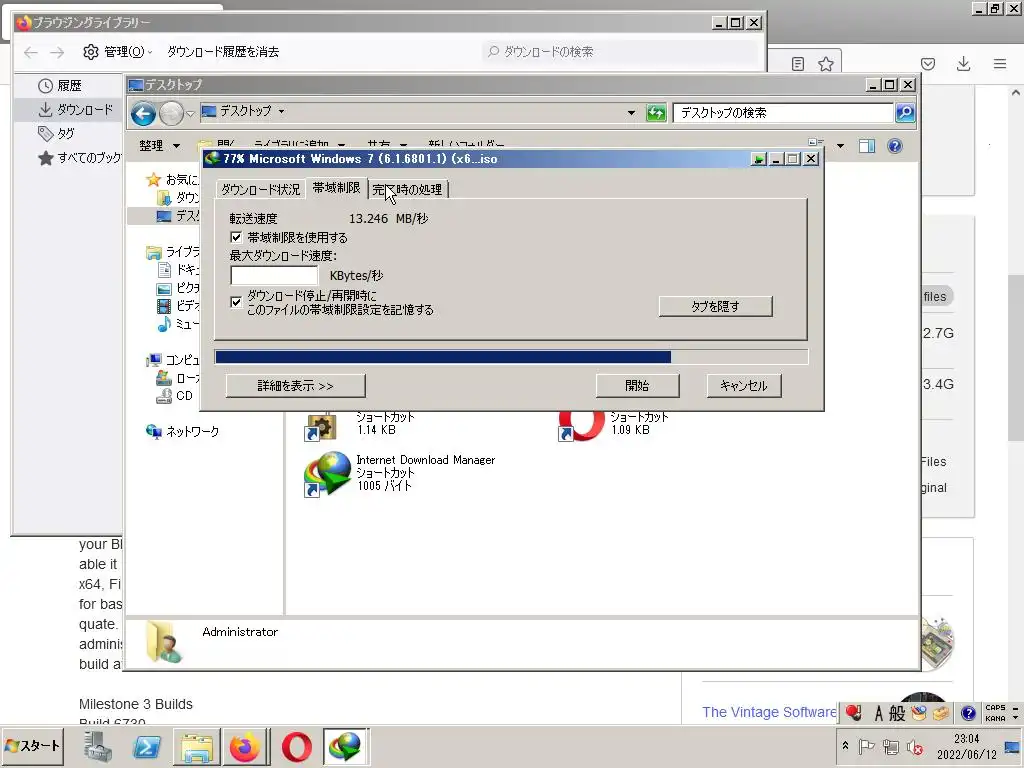The image size is (1024, 768).
Task: Click The Vintage Software link
Action: click(769, 712)
